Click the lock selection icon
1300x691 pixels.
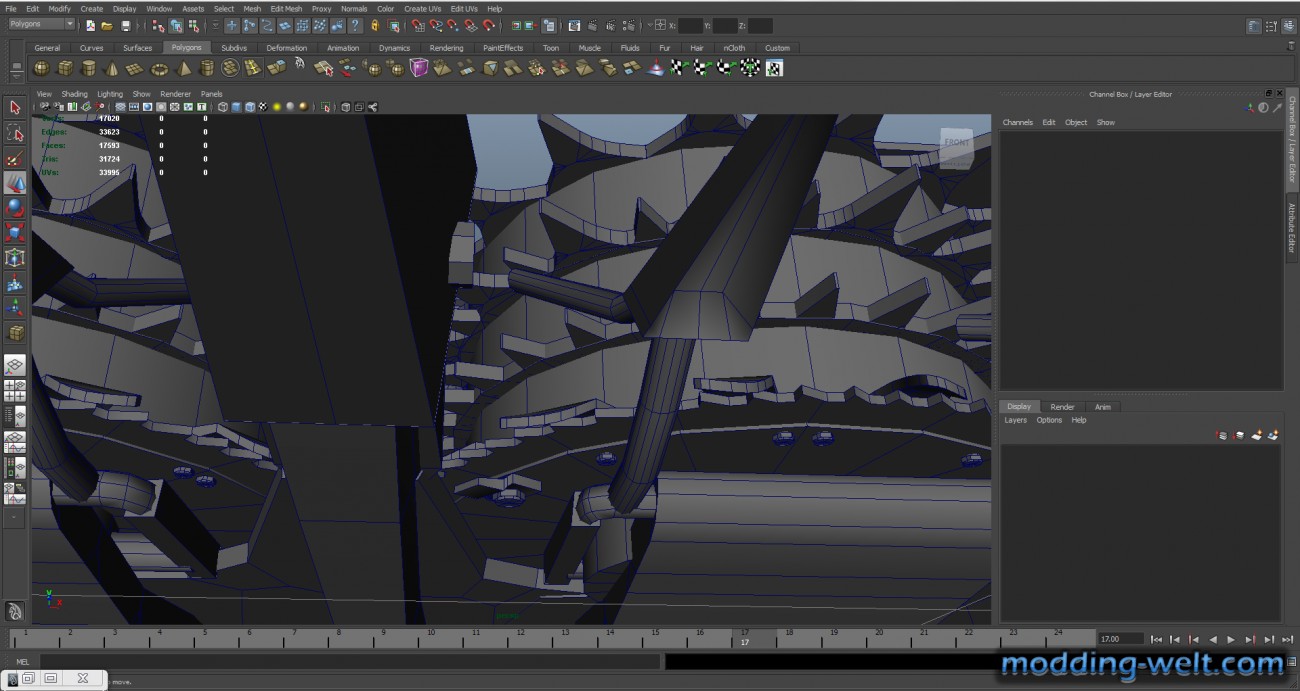pyautogui.click(x=375, y=25)
